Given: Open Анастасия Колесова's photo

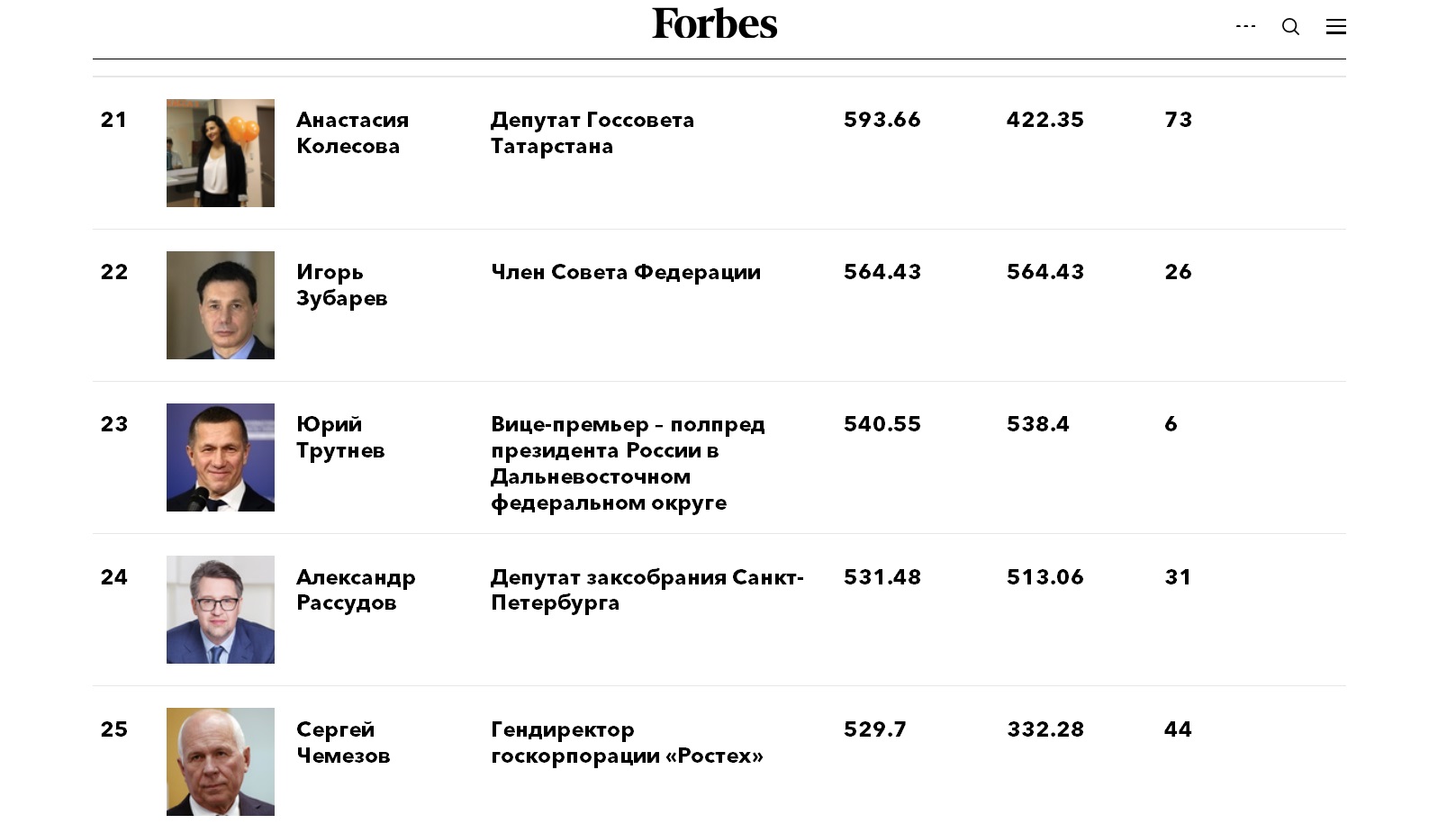Looking at the screenshot, I should click(x=221, y=153).
